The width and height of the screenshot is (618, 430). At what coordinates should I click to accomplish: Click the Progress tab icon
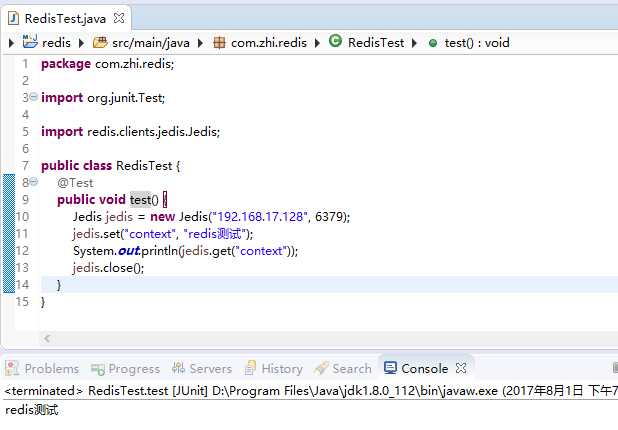[x=97, y=369]
